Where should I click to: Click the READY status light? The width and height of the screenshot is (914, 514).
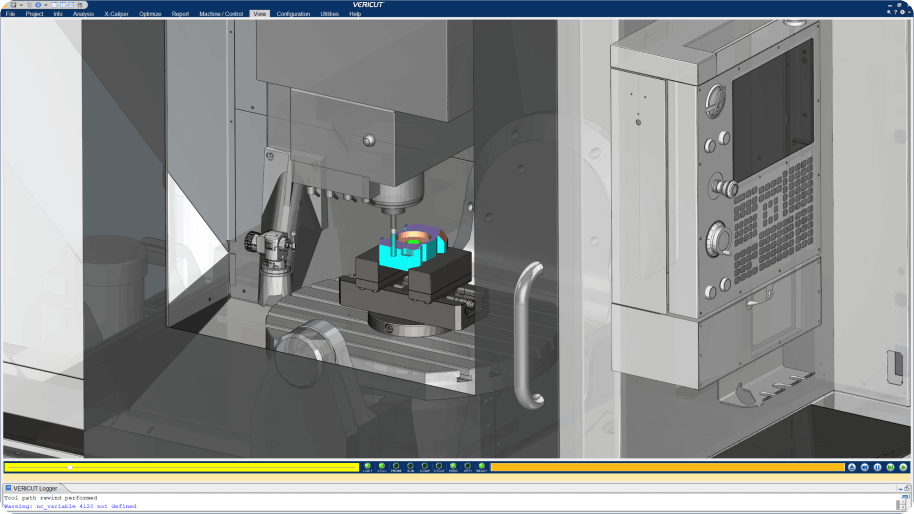click(x=481, y=466)
